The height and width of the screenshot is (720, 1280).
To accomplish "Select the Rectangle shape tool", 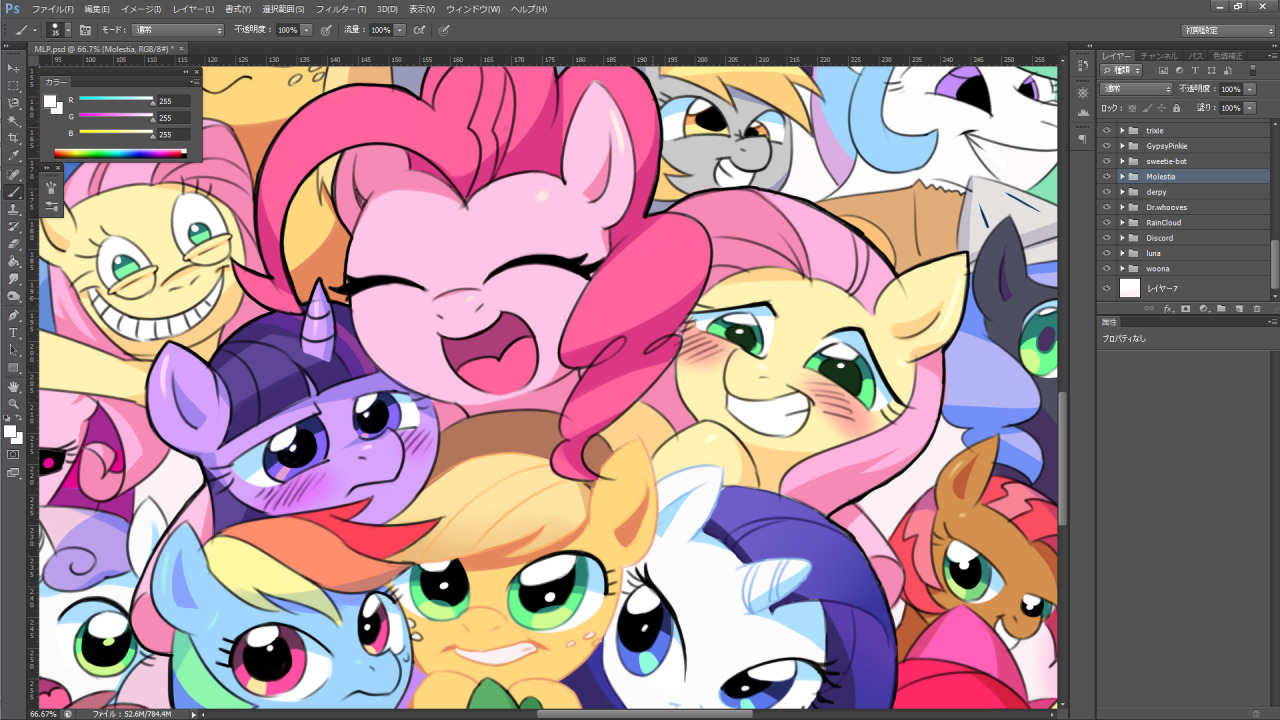I will [x=14, y=367].
